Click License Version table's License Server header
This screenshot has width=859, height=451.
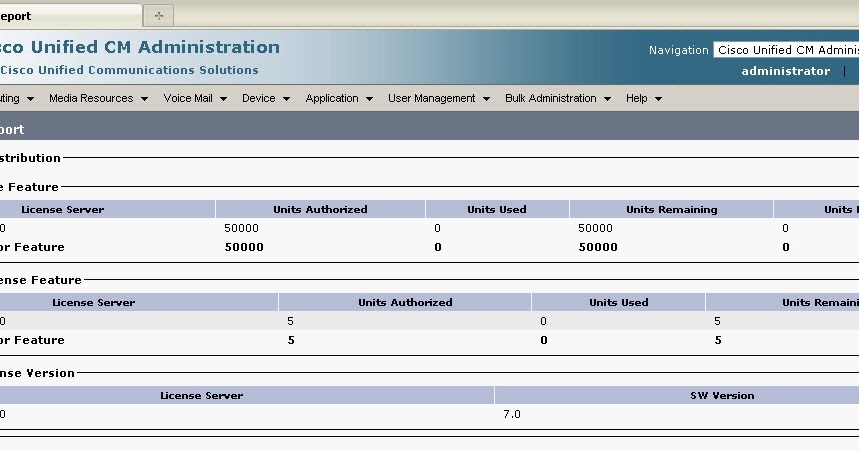point(202,396)
